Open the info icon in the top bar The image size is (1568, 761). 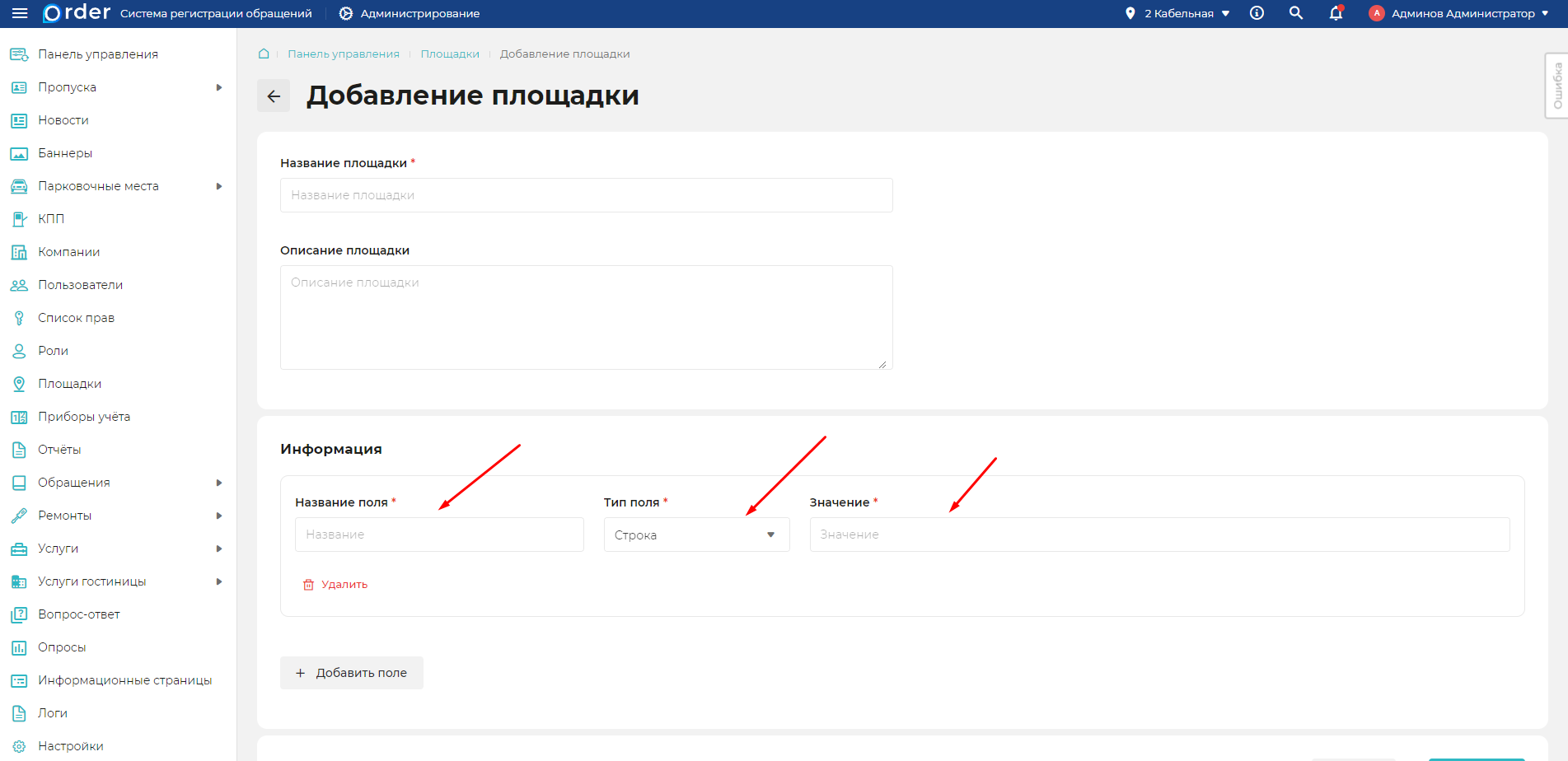(x=1257, y=13)
